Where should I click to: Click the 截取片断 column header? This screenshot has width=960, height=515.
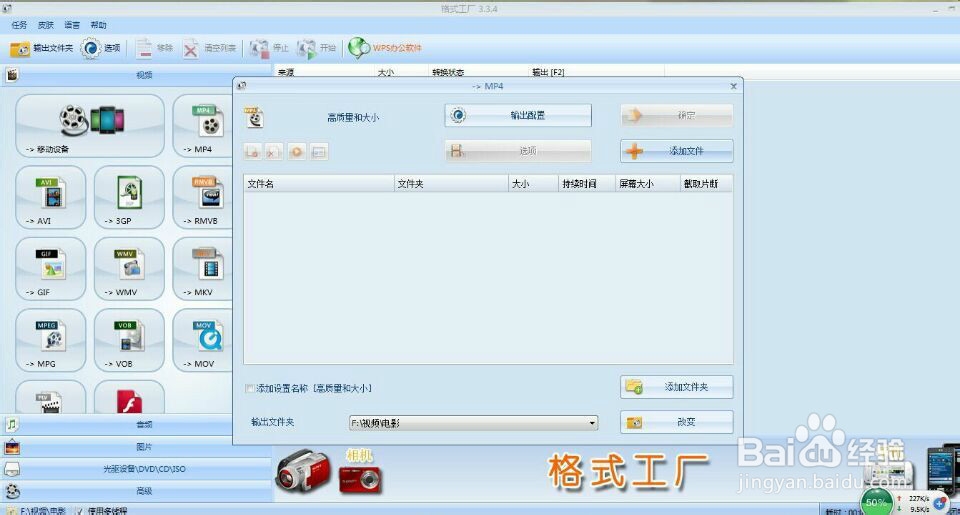[706, 184]
